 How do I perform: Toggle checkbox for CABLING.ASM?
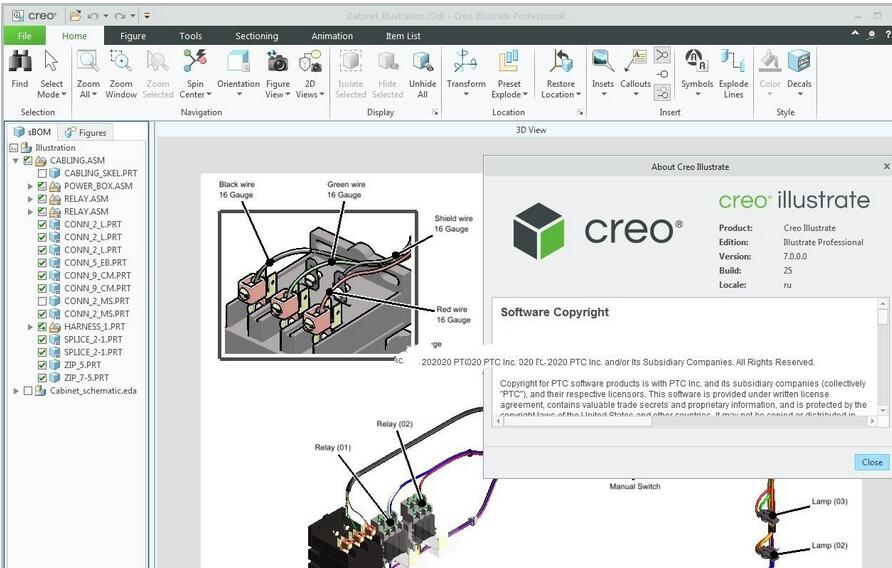click(x=28, y=160)
